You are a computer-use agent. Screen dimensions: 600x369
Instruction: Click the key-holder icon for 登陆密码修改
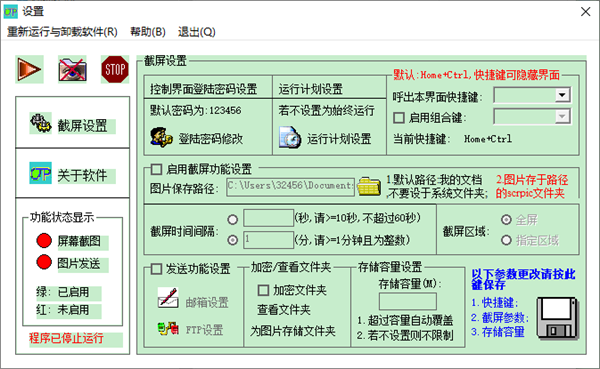tap(161, 137)
